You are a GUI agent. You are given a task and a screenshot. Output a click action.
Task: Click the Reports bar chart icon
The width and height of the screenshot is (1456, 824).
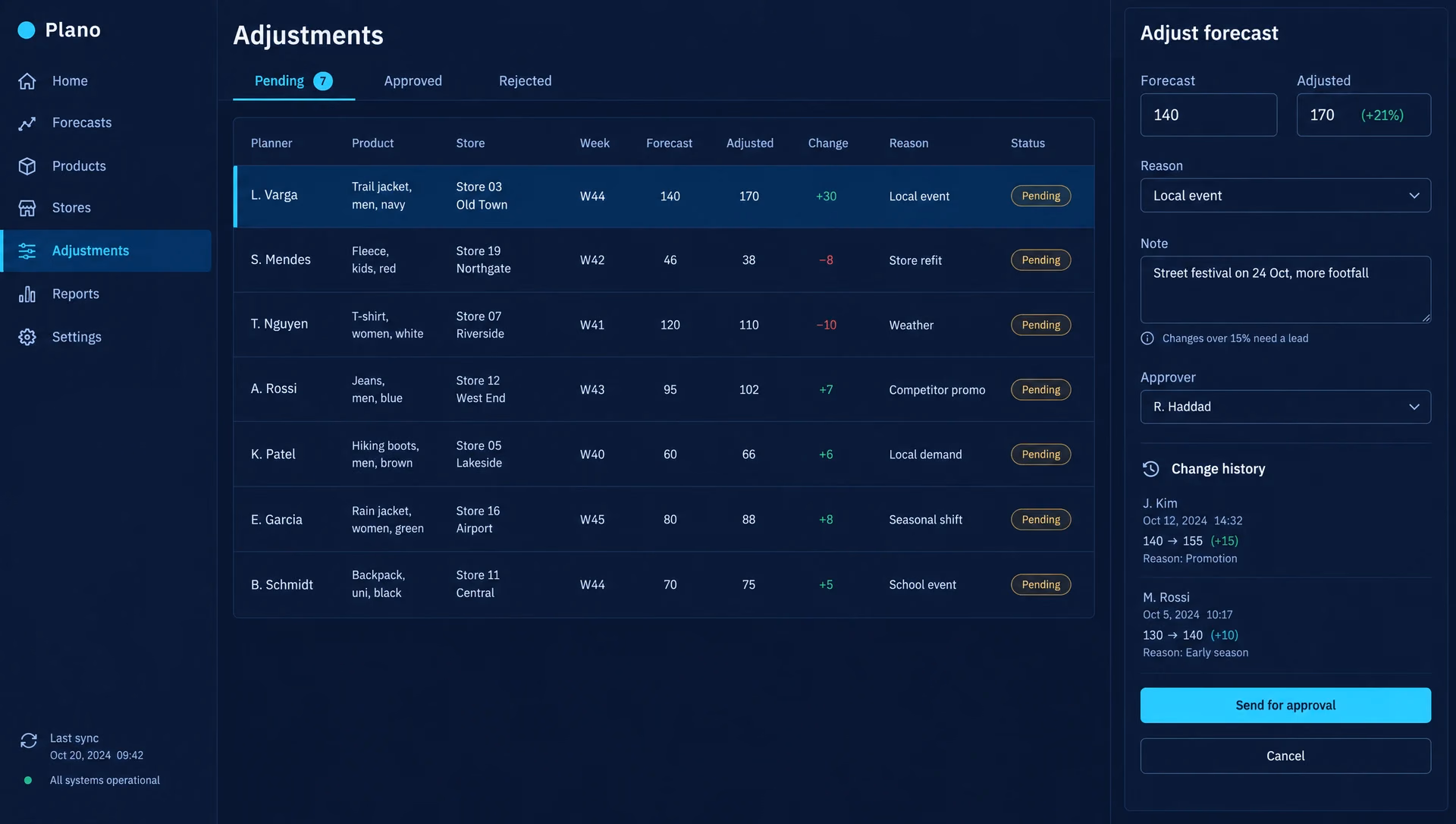[27, 294]
